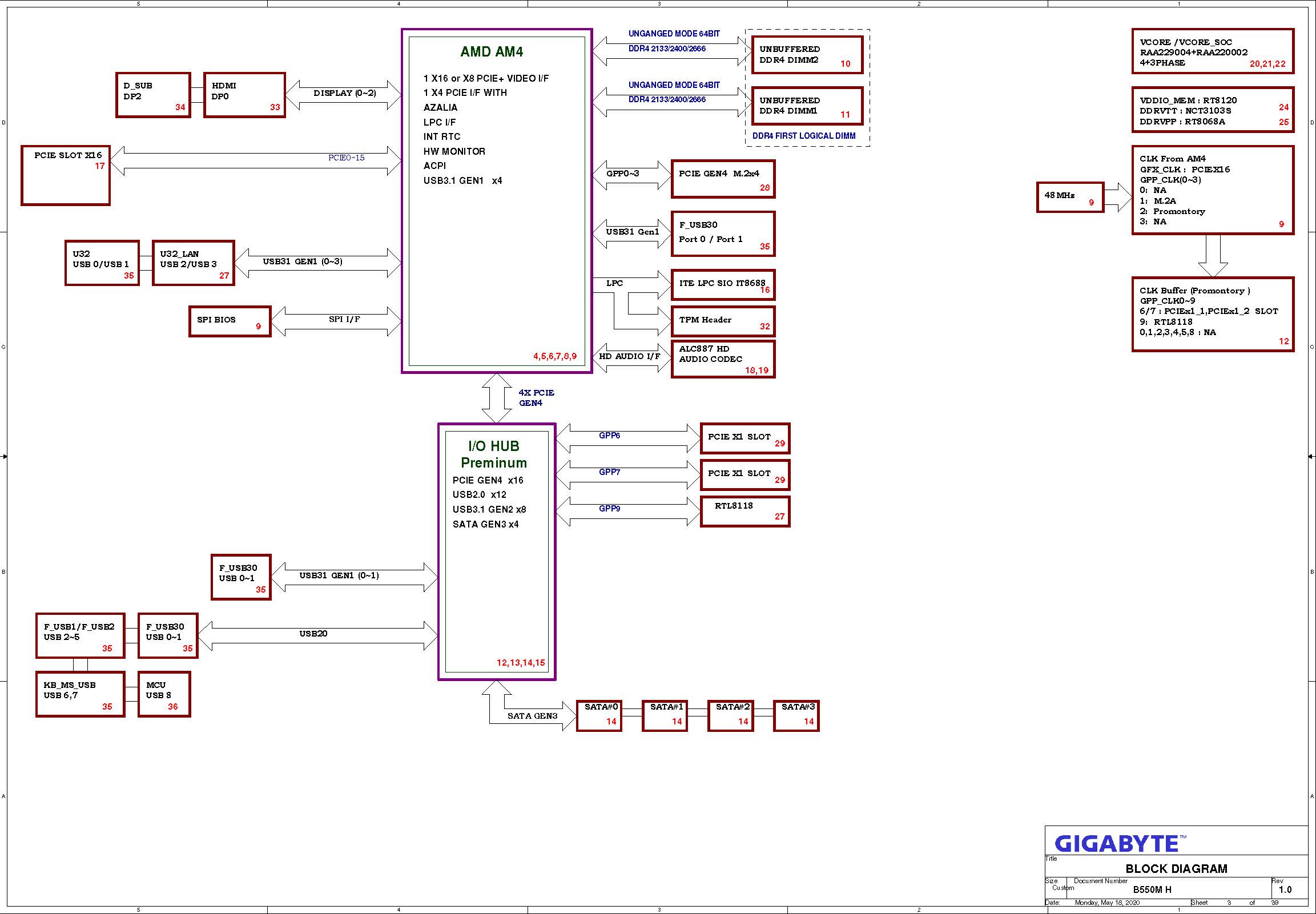Click the "KB_MS_USB USB 6,7" block
The height and width of the screenshot is (914, 1316).
pyautogui.click(x=80, y=694)
